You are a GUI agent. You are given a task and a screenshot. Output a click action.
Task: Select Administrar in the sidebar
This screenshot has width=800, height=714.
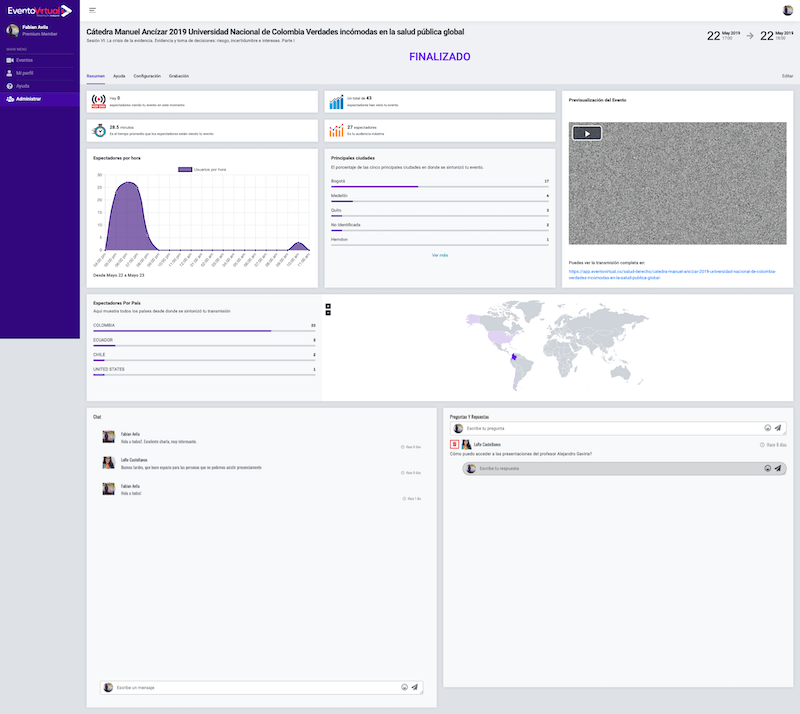click(x=29, y=99)
